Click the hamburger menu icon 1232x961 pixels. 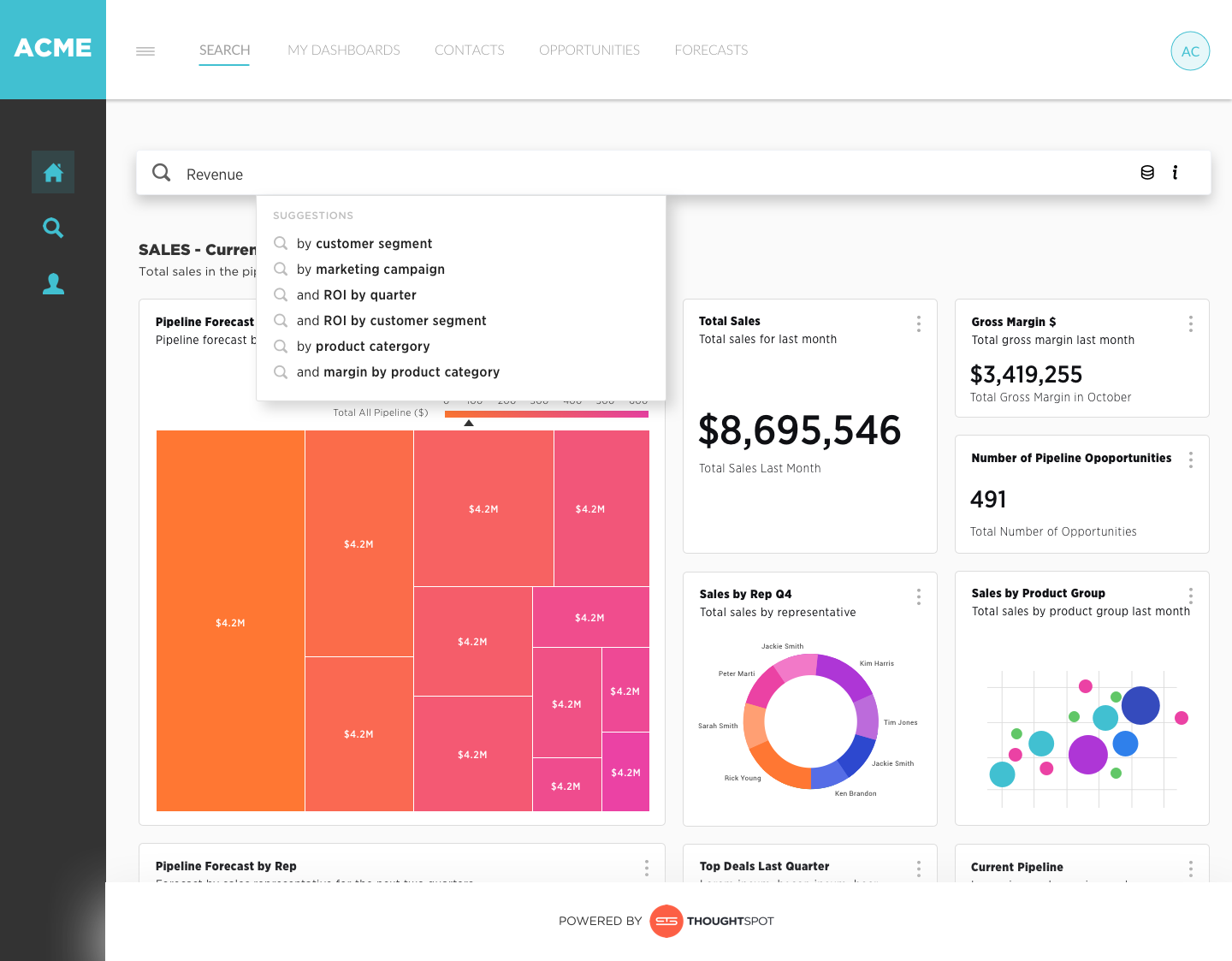tap(145, 51)
